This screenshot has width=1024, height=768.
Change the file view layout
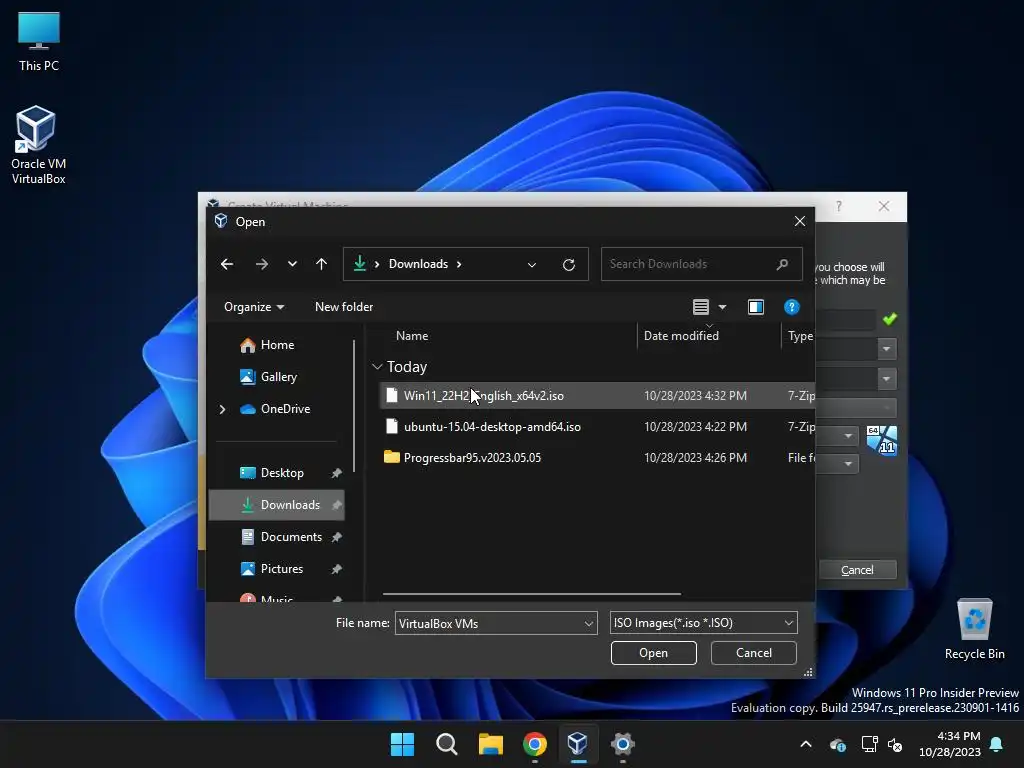click(701, 307)
